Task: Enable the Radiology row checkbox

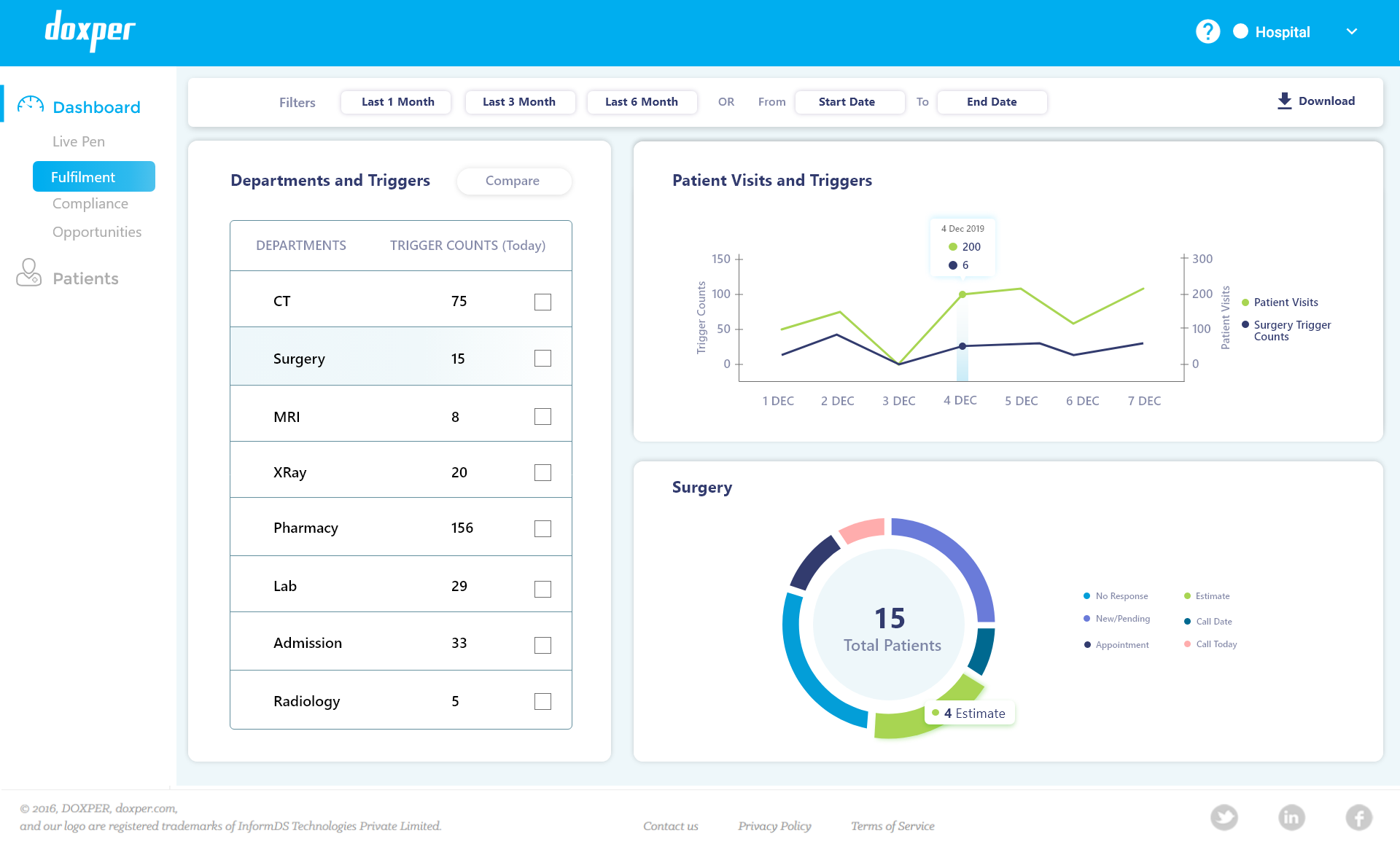Action: pos(542,701)
